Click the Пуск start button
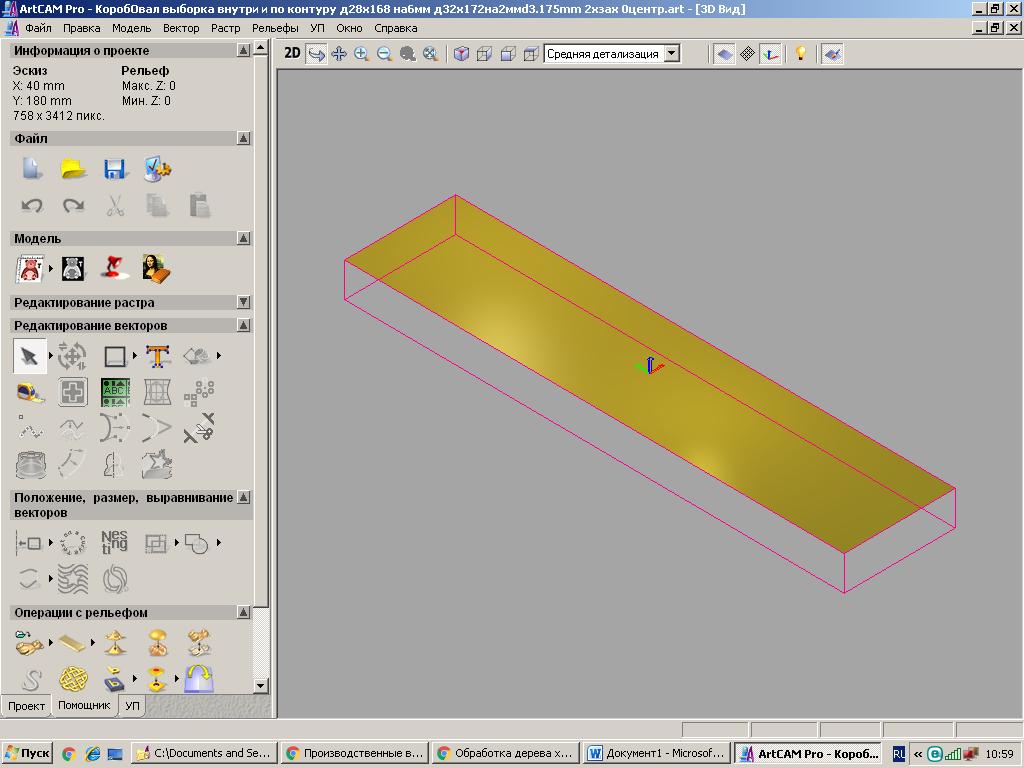 pos(27,753)
